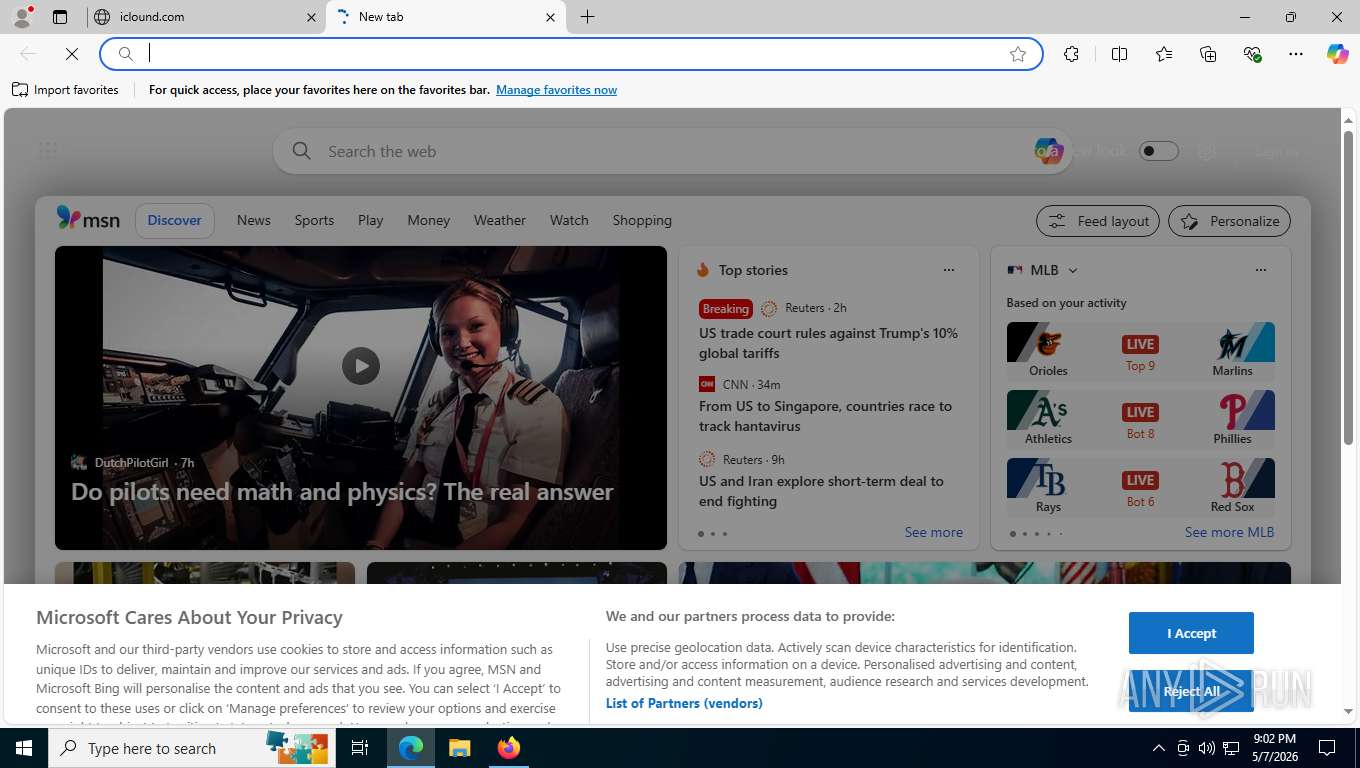Image resolution: width=1360 pixels, height=768 pixels.
Task: Click the Reject All button
Action: 1191,691
